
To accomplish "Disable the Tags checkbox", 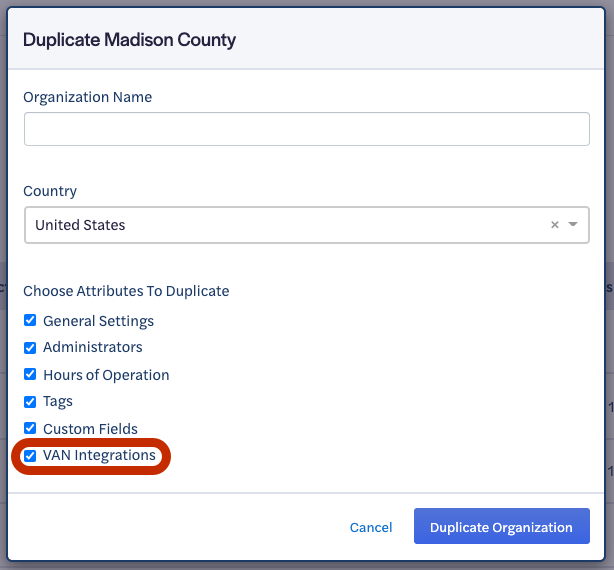I will click(30, 401).
